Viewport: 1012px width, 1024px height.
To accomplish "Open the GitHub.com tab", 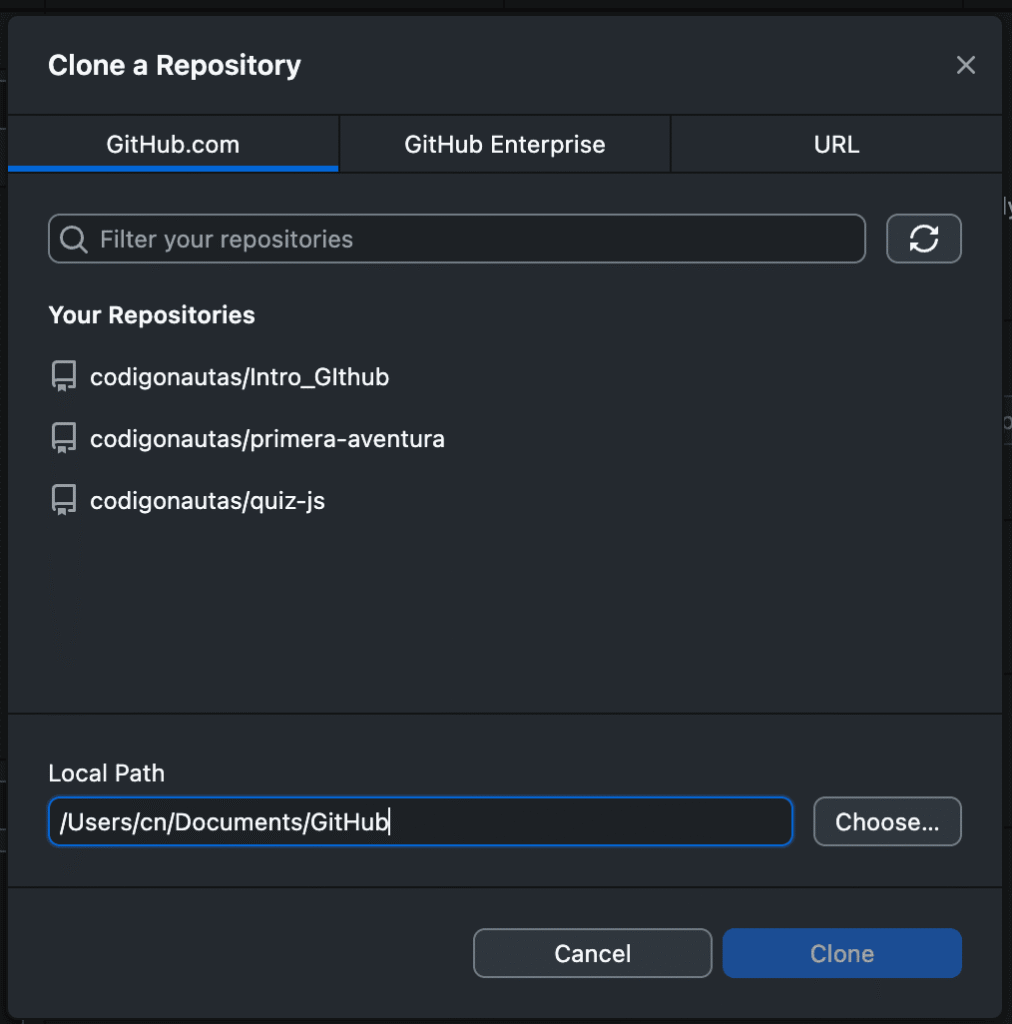I will [x=173, y=144].
